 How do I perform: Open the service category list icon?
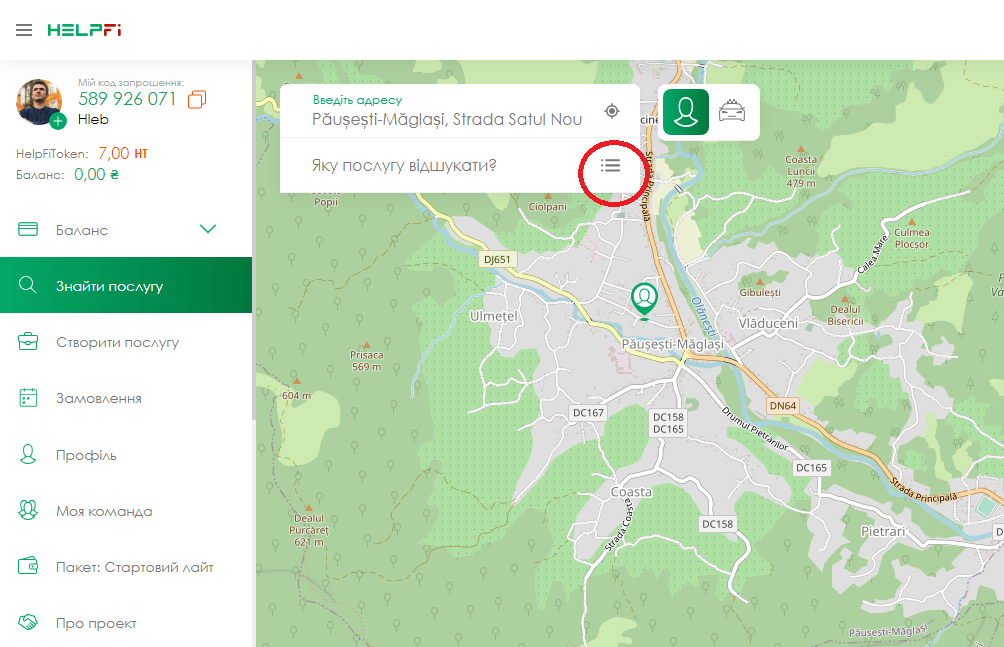click(x=610, y=165)
